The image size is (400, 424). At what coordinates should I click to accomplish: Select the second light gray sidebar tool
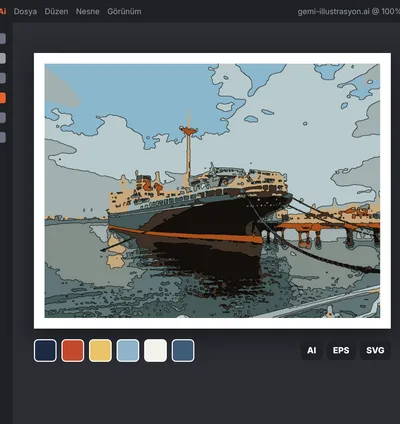pyautogui.click(x=2, y=58)
